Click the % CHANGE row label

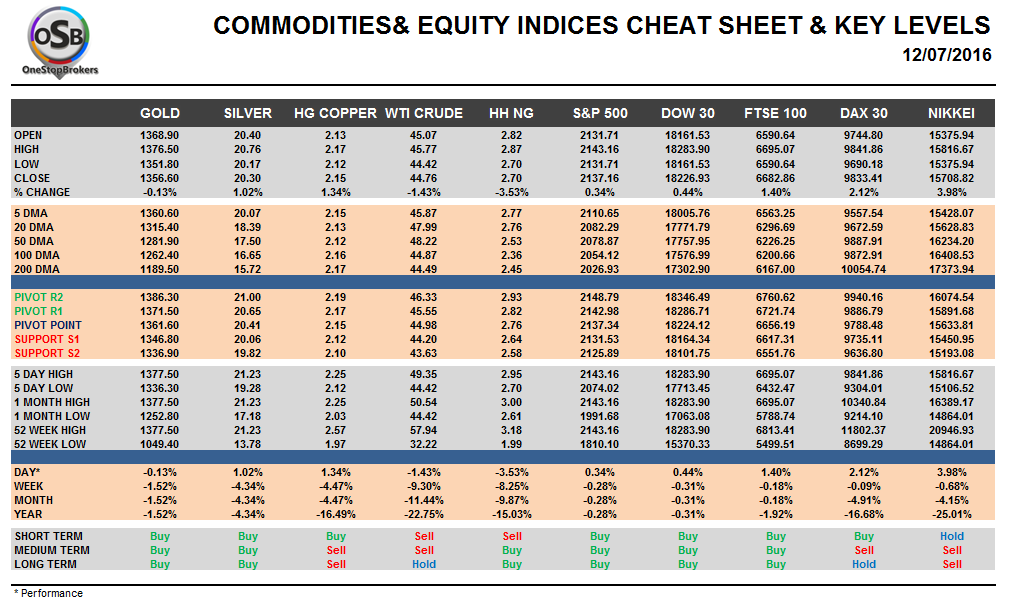[42, 191]
